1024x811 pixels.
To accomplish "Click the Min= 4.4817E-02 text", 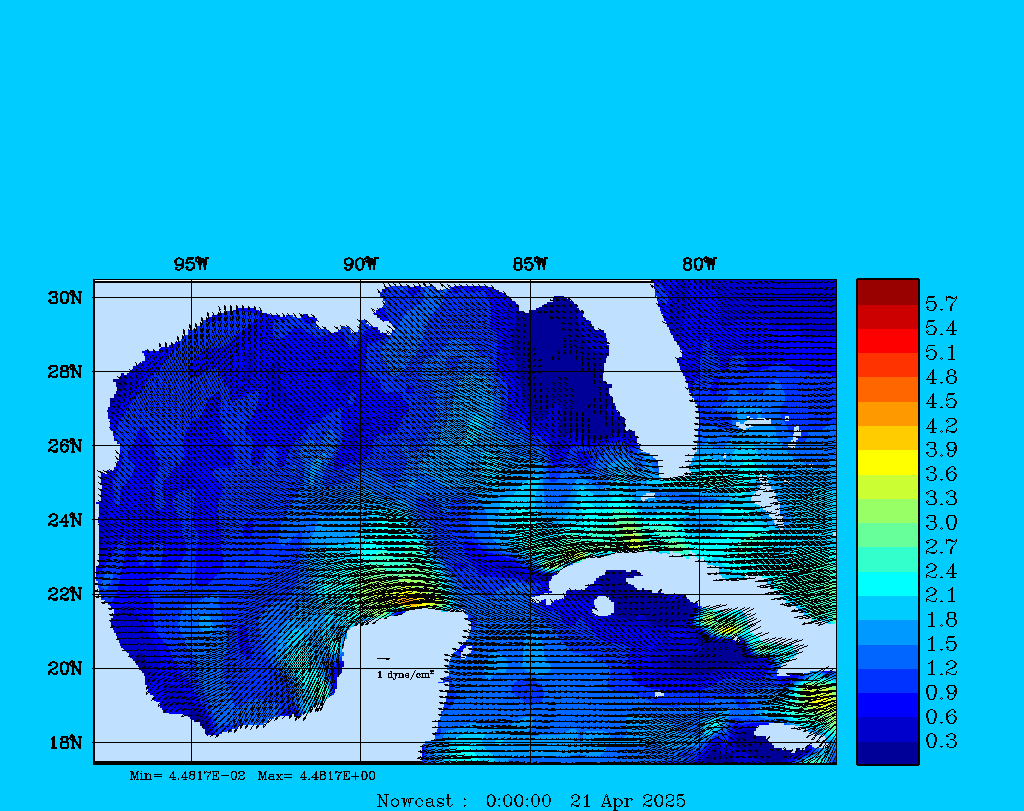I will 187,775.
